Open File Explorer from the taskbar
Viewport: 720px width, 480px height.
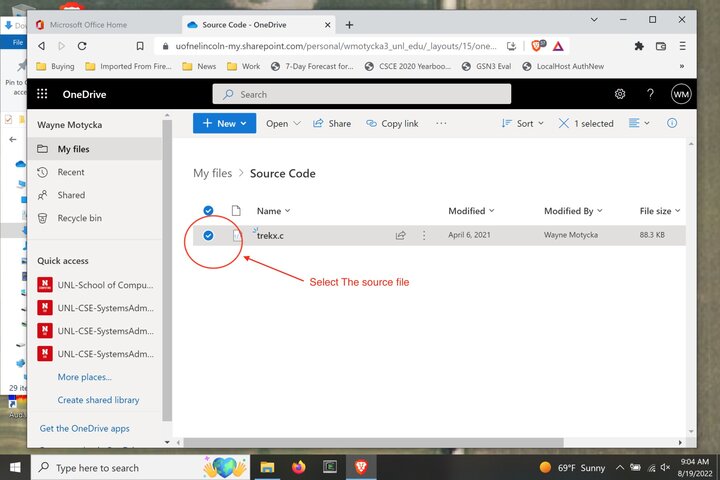click(x=267, y=468)
